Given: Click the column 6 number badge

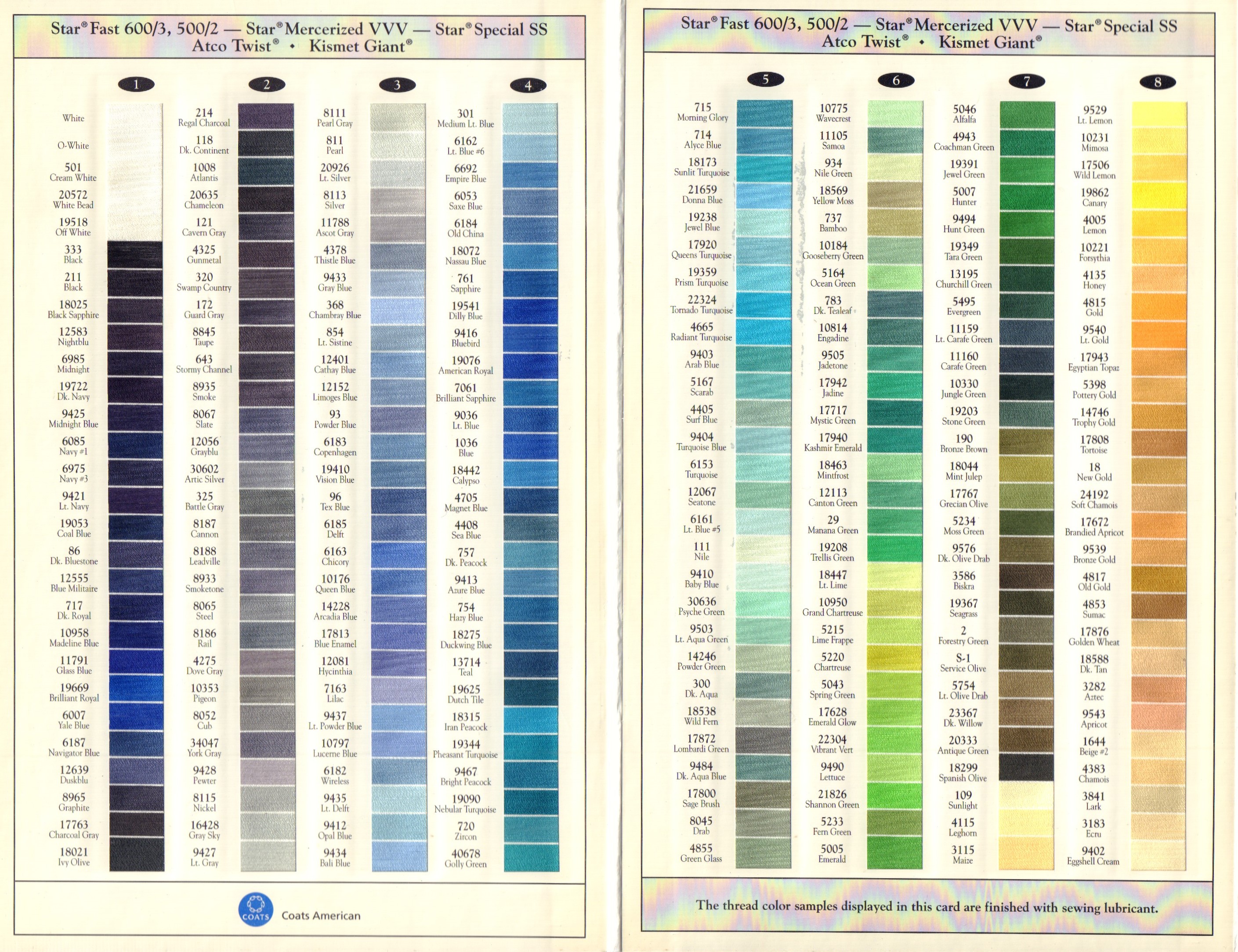Looking at the screenshot, I should click(896, 81).
